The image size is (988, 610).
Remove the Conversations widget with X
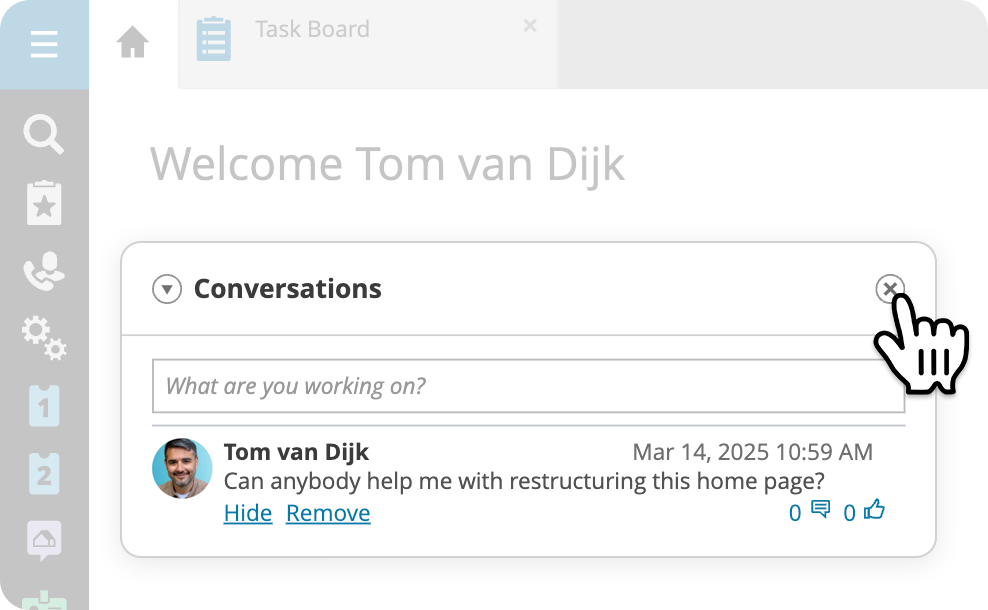pyautogui.click(x=890, y=289)
